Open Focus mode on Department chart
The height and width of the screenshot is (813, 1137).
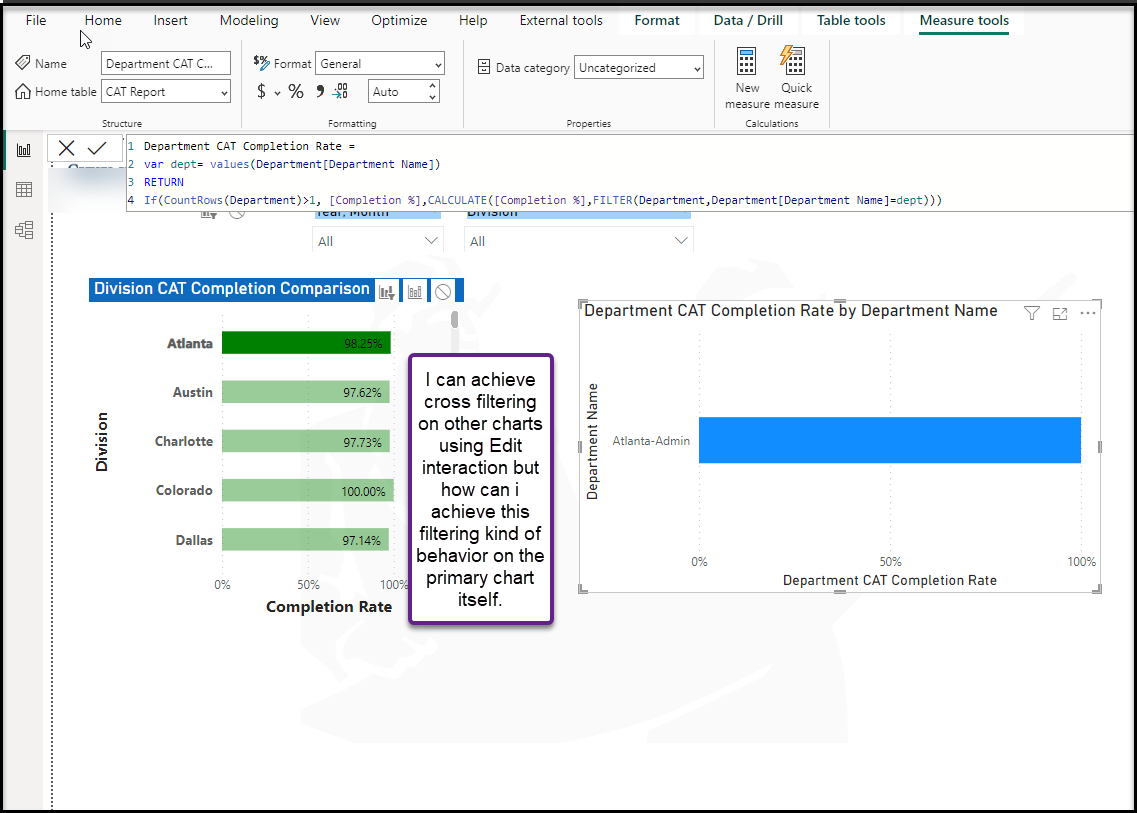click(x=1060, y=313)
